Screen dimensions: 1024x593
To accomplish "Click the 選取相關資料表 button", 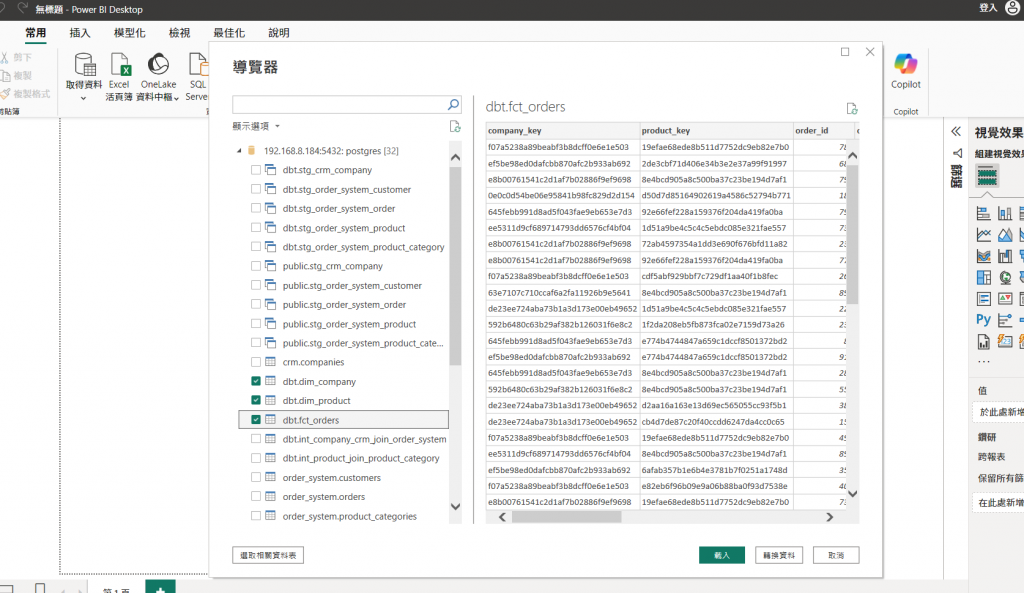I will tap(268, 555).
